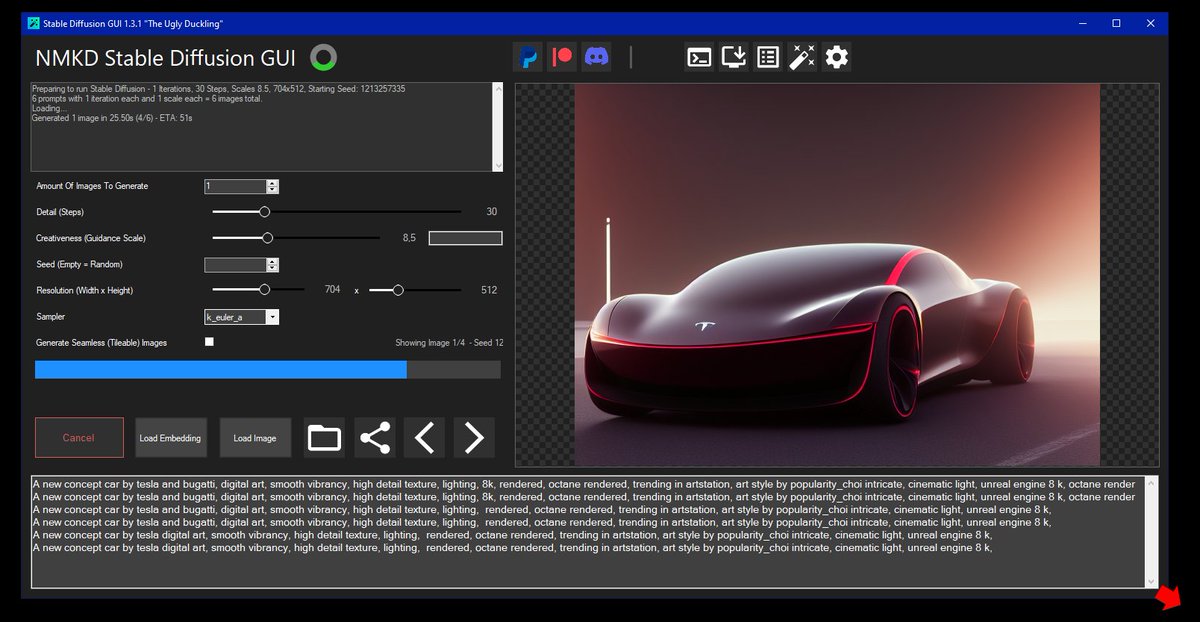
Task: Open the PayPal donation link icon
Action: tap(528, 57)
